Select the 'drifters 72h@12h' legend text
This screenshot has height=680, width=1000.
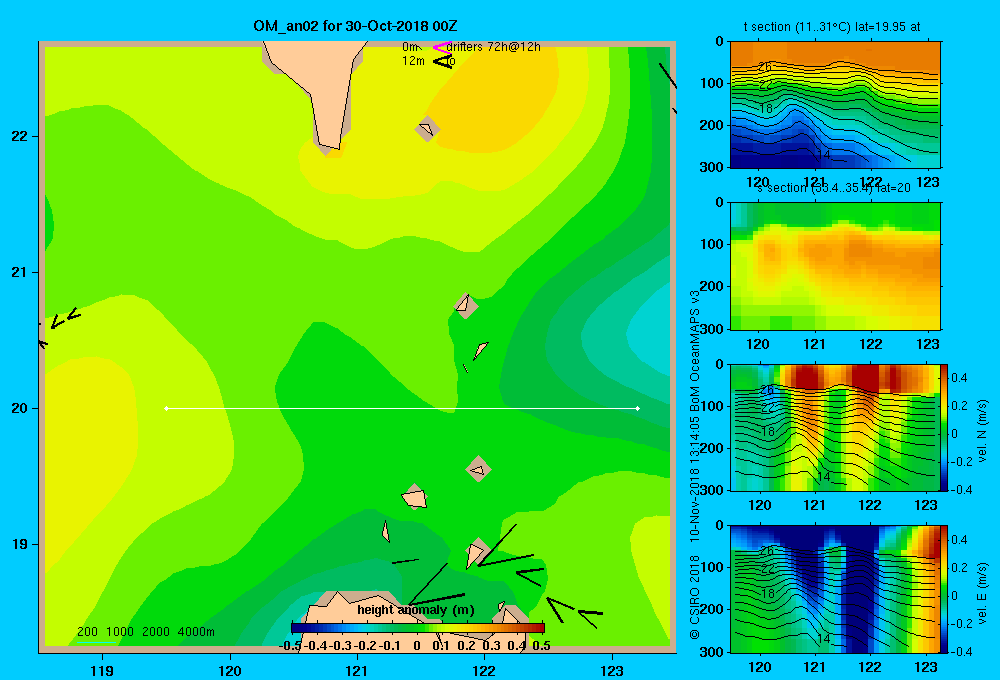(494, 47)
